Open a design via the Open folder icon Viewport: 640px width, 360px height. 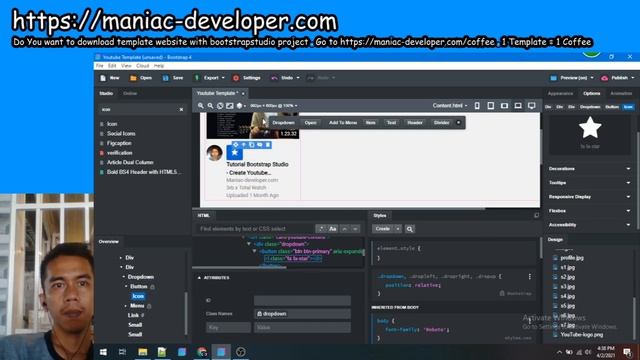click(133, 78)
